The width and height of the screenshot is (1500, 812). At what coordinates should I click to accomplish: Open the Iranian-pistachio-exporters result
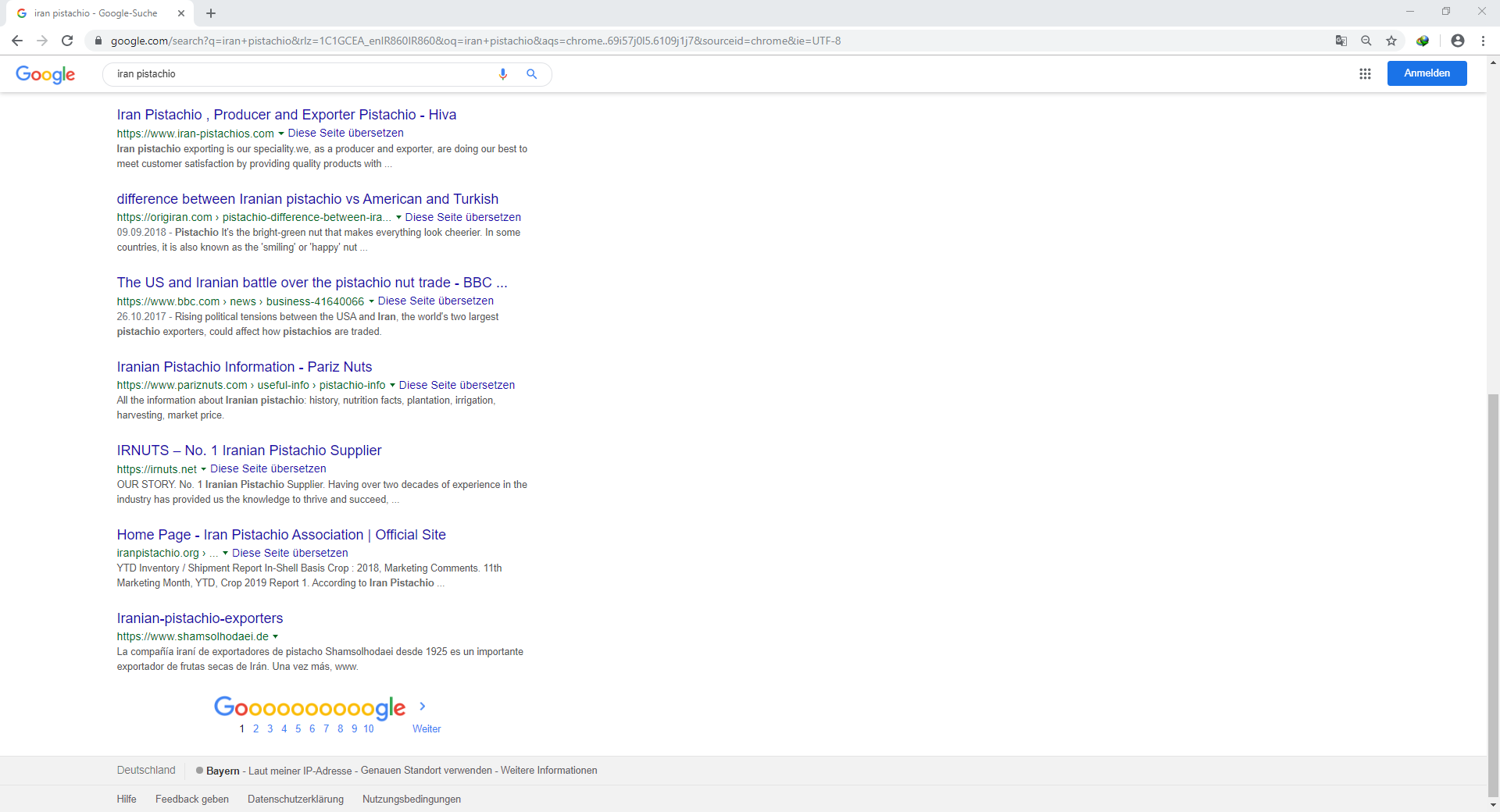(200, 618)
